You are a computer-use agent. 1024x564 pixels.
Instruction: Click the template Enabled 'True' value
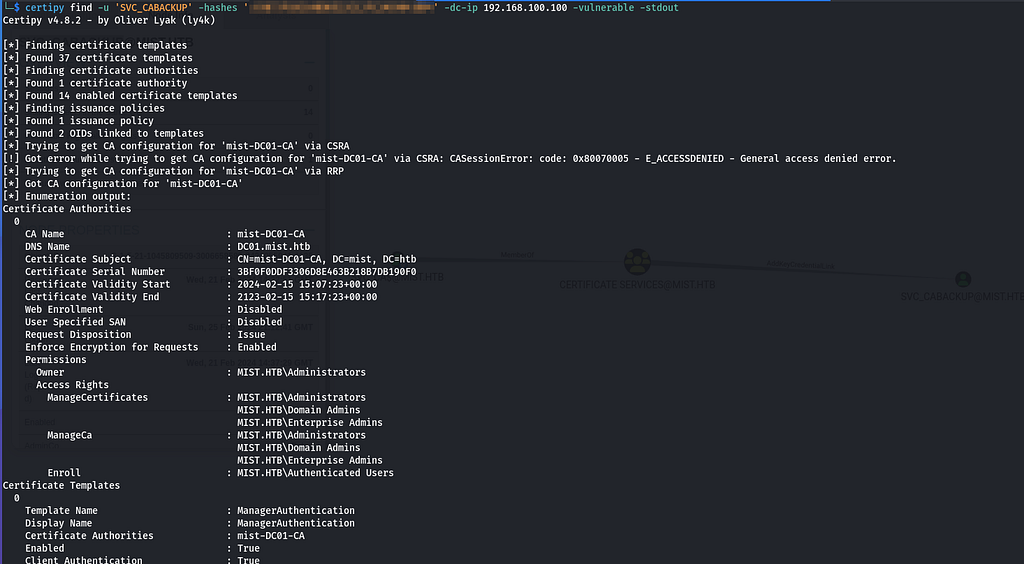point(248,548)
